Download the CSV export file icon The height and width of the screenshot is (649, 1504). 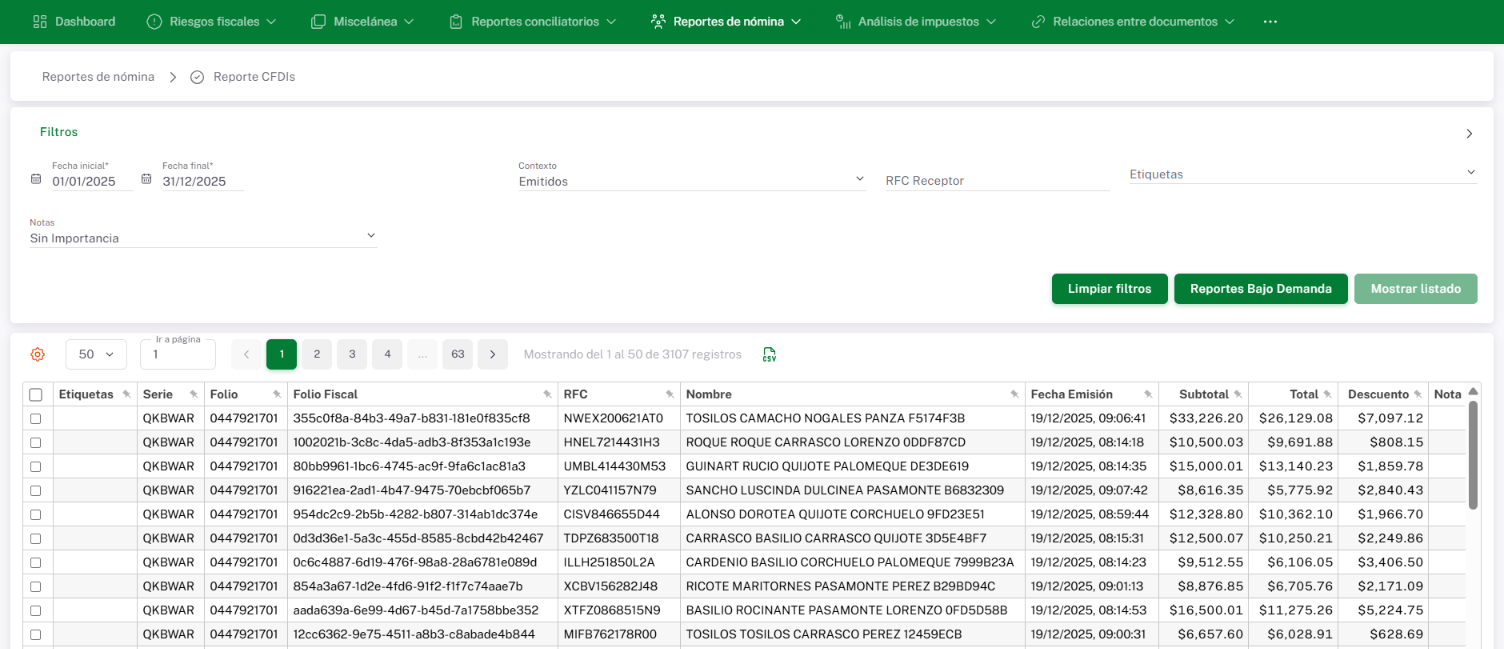[x=769, y=354]
